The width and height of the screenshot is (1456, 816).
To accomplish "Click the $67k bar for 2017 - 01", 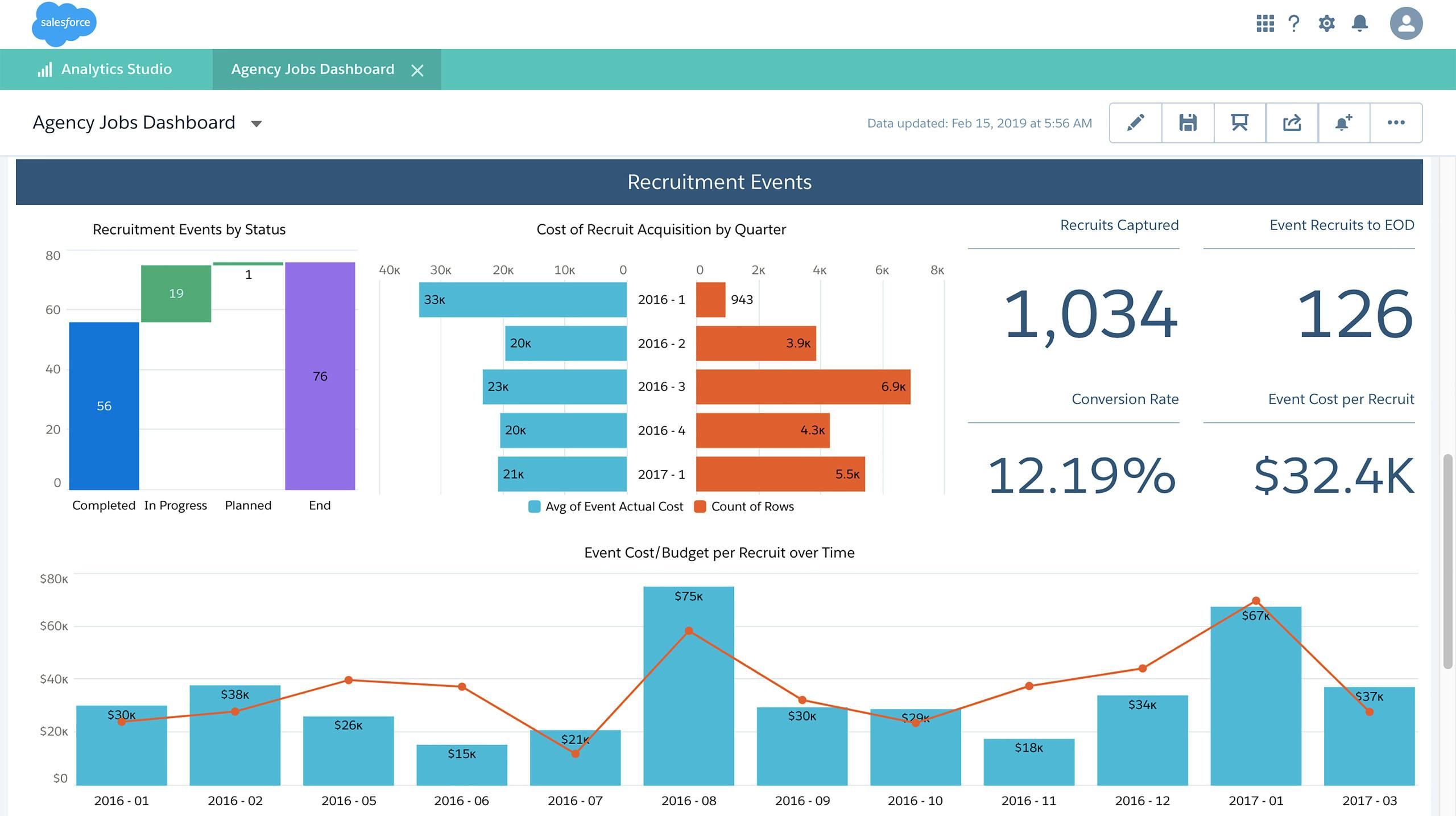I will coord(1256,696).
